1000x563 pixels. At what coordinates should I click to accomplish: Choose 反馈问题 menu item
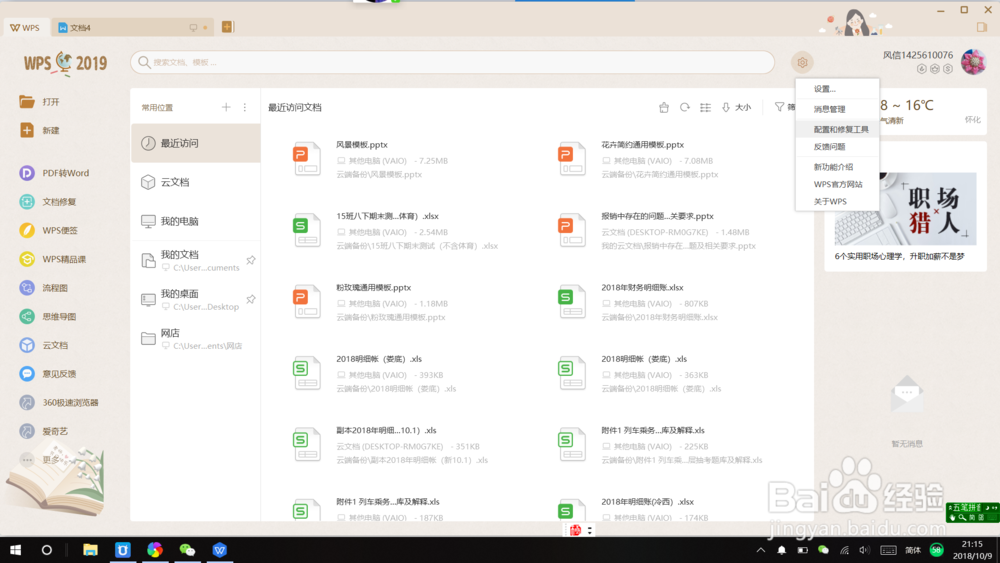click(837, 147)
